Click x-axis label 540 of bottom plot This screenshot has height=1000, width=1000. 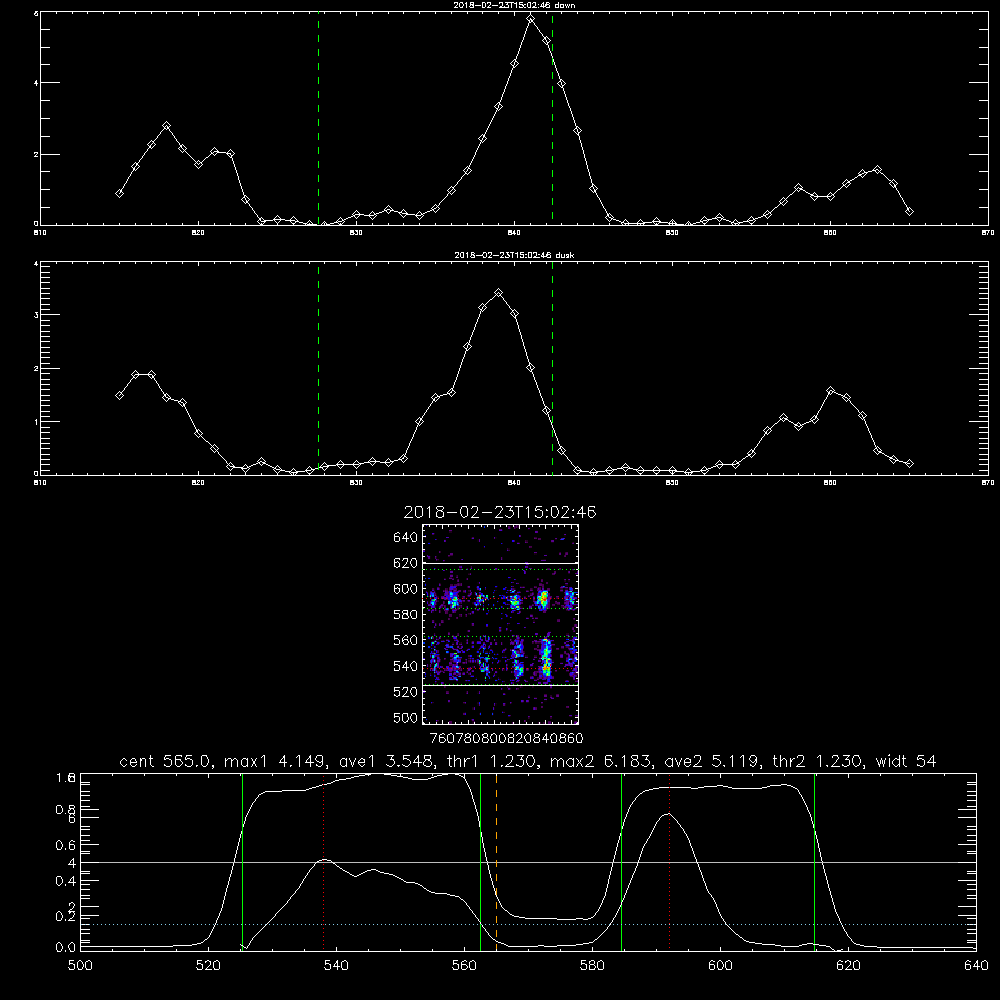pos(336,966)
